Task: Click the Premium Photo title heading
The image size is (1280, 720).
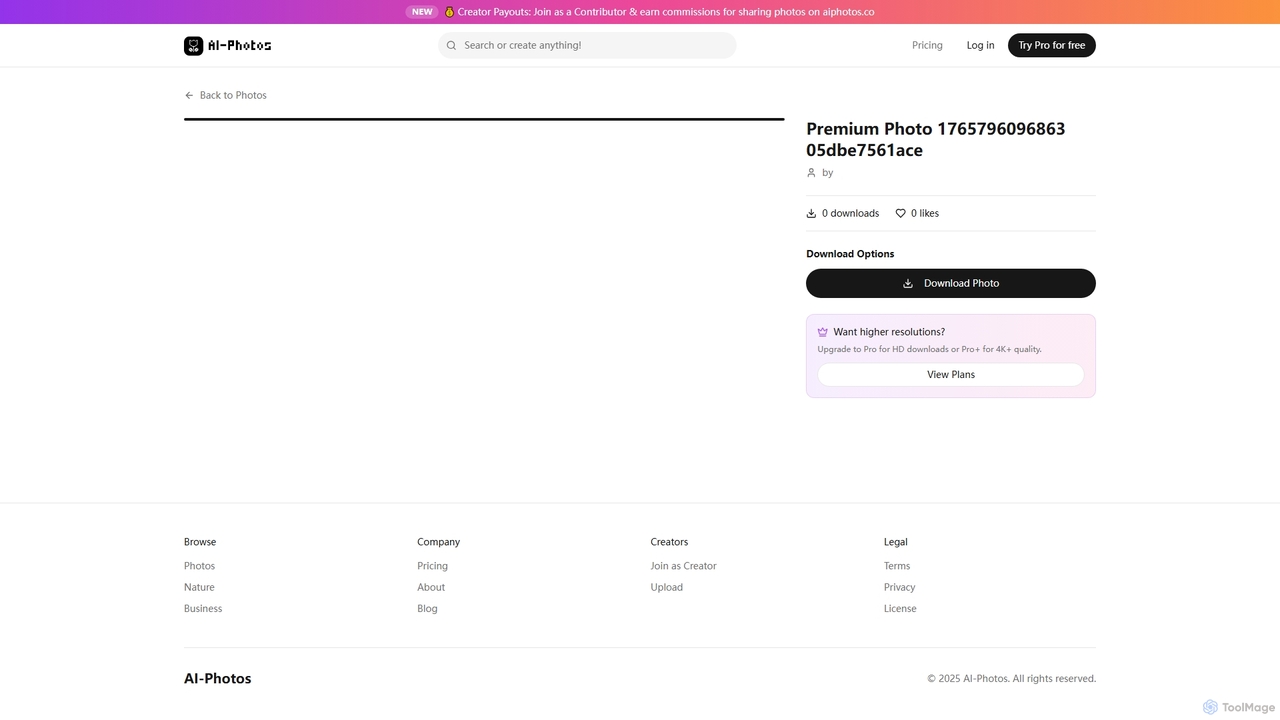Action: click(936, 139)
